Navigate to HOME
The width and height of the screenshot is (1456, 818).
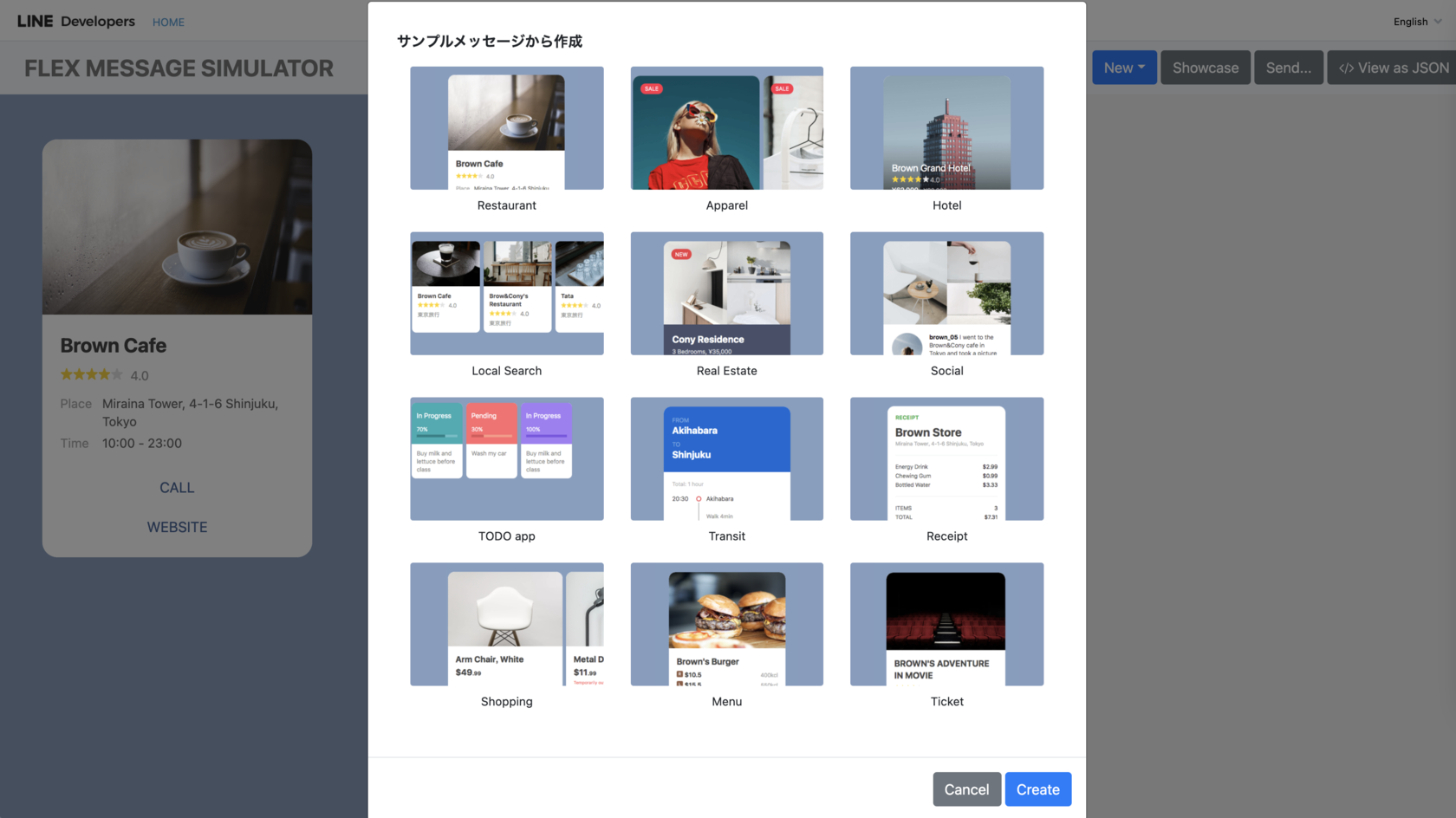[x=167, y=22]
